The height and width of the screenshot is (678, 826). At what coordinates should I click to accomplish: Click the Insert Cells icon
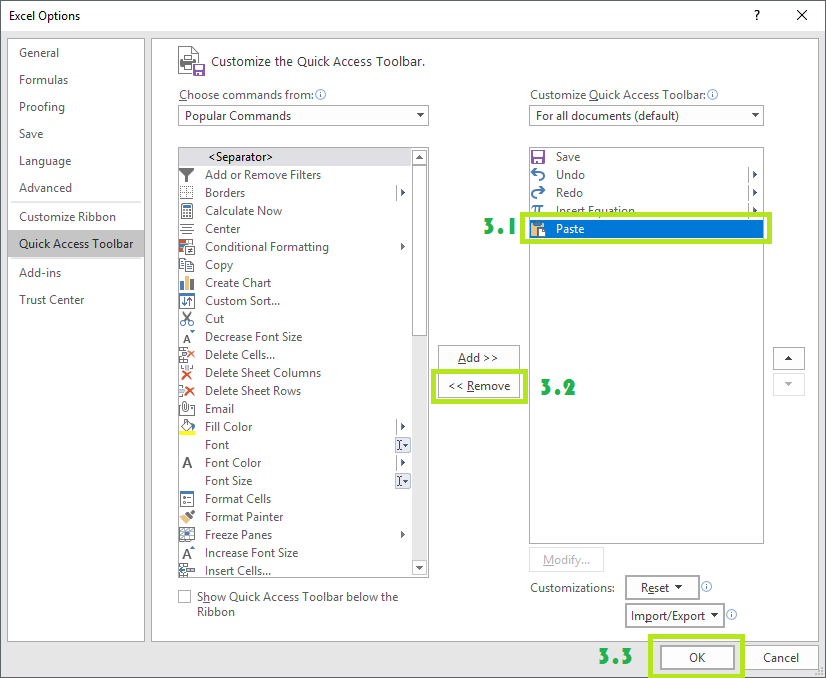[x=186, y=571]
